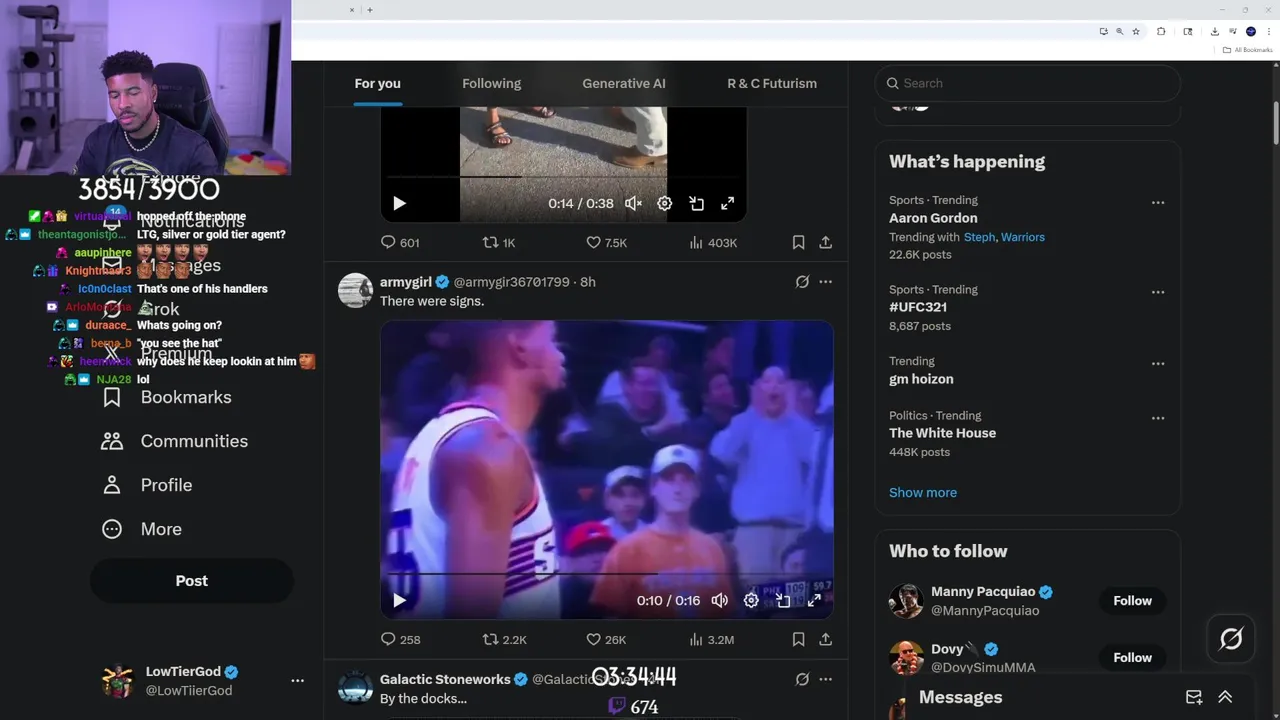Viewport: 1280px width, 720px height.
Task: Seek on armygirl's video progress bar
Action: coord(607,574)
